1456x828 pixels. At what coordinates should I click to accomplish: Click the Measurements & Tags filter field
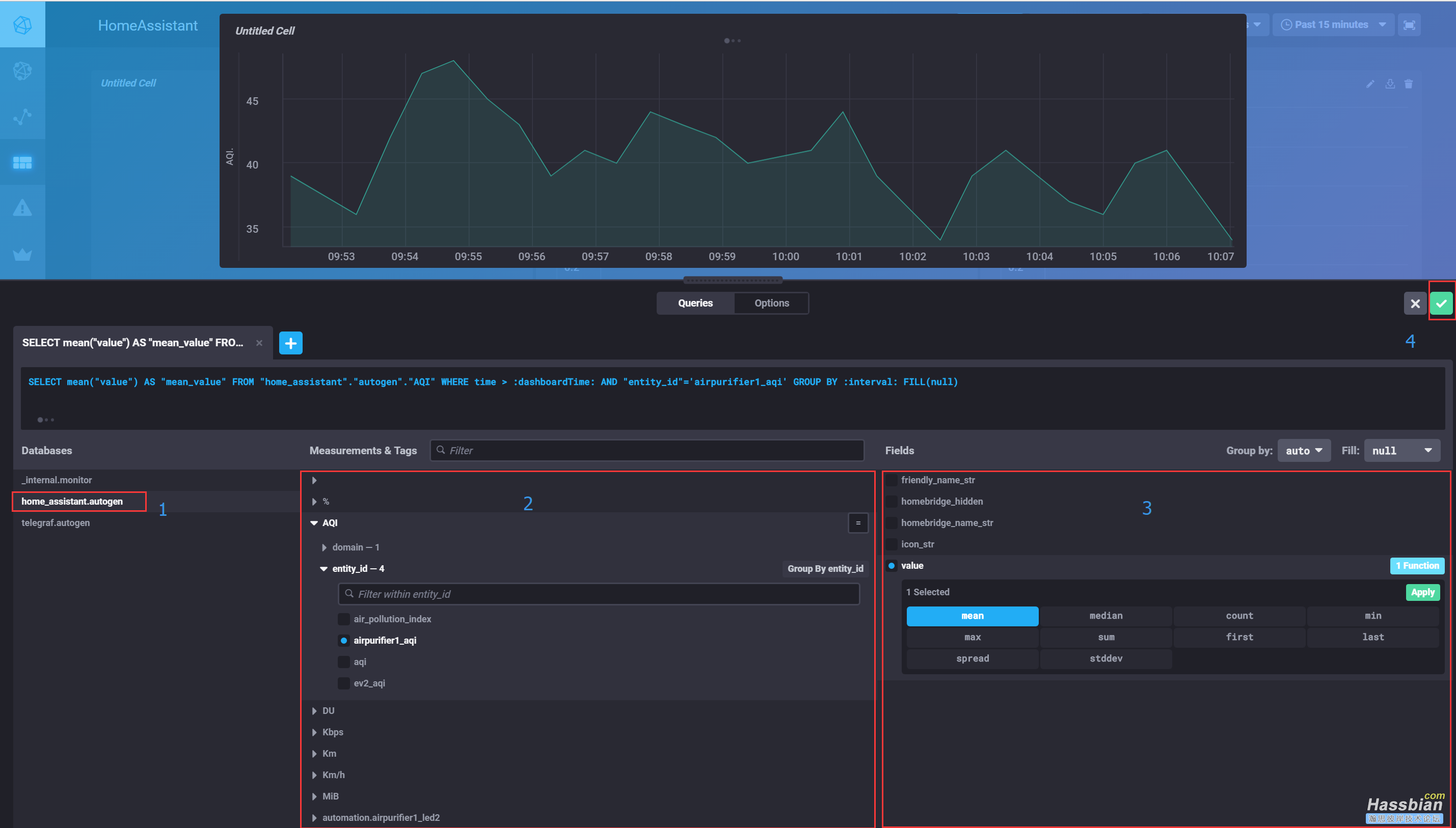pyautogui.click(x=646, y=450)
